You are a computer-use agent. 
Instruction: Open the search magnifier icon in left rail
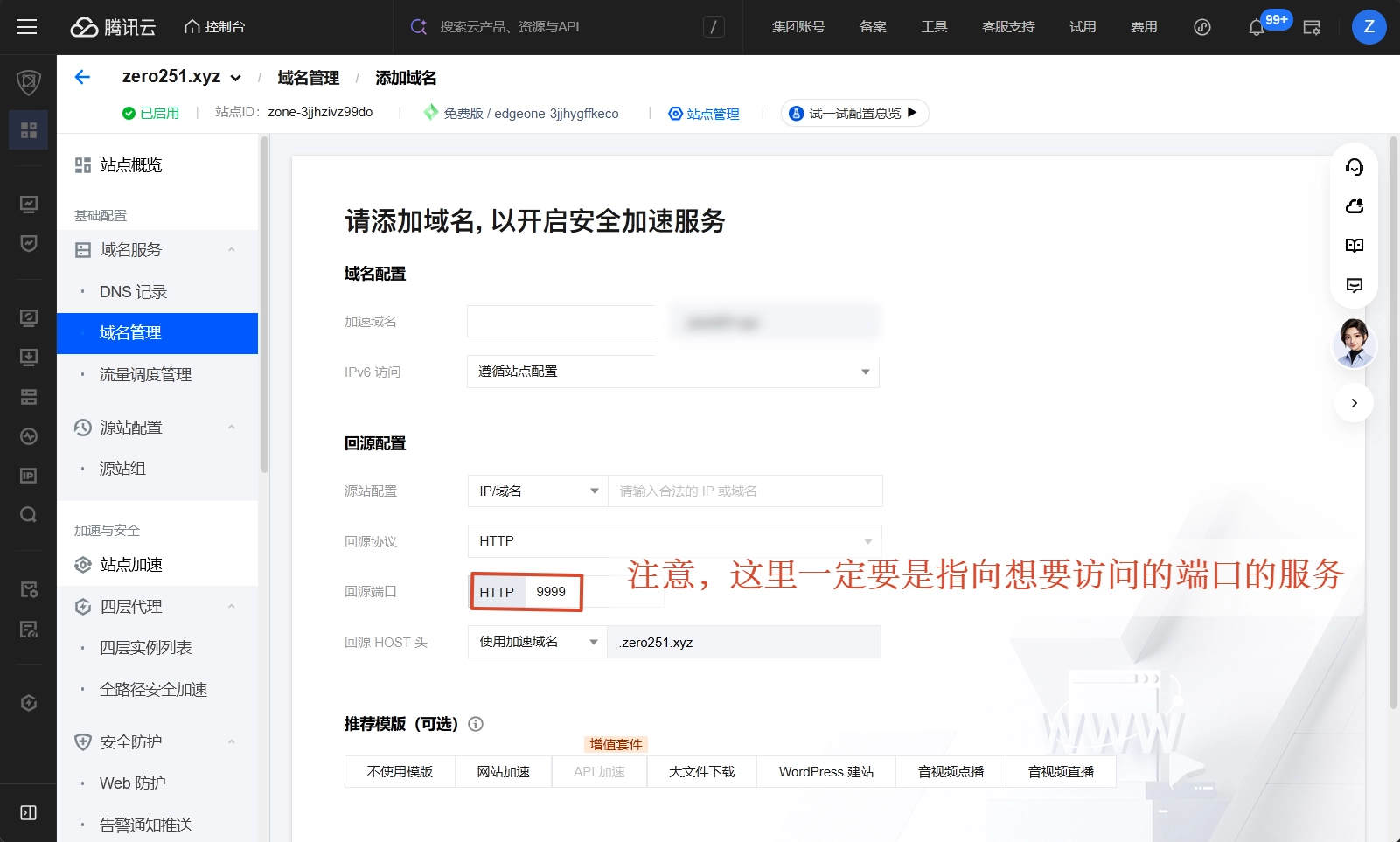point(28,514)
